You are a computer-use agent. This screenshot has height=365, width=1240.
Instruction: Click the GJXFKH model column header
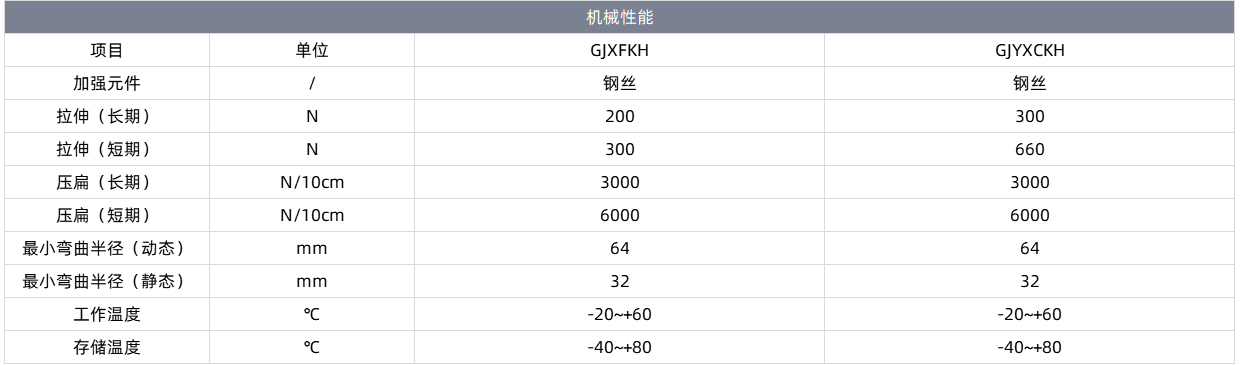[x=620, y=51]
